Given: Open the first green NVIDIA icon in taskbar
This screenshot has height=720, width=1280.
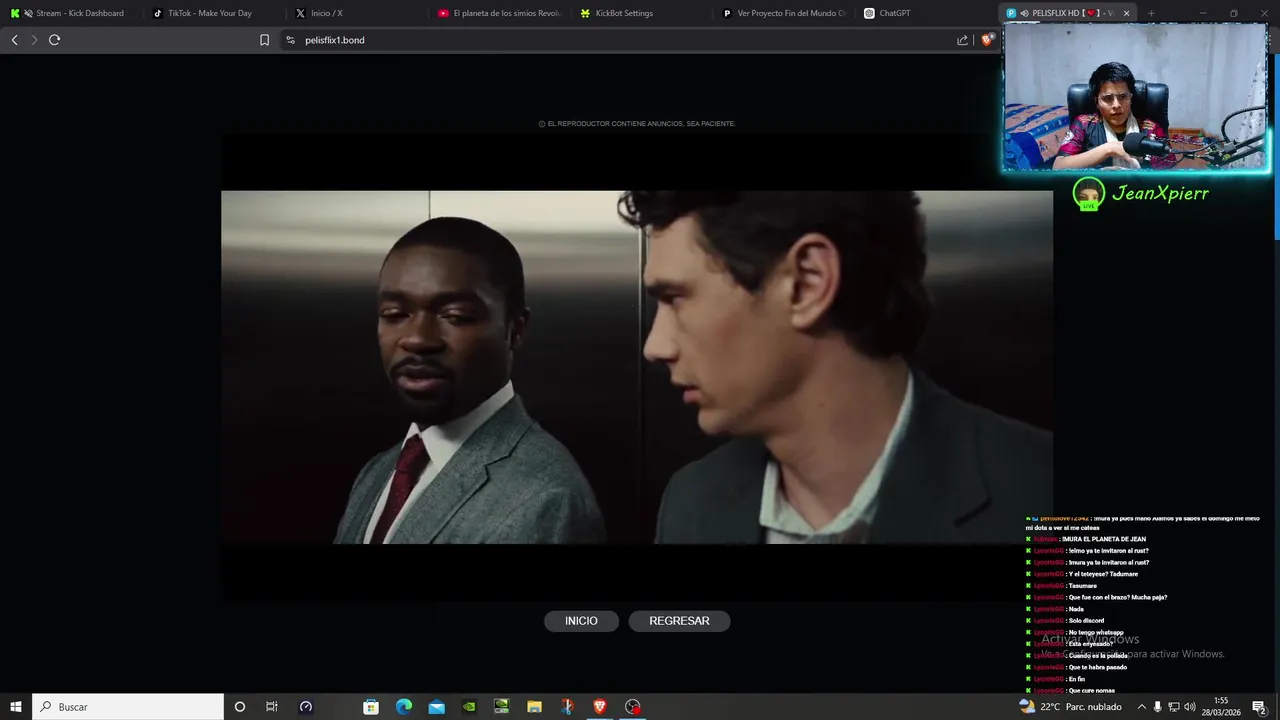Looking at the screenshot, I should coord(469,707).
